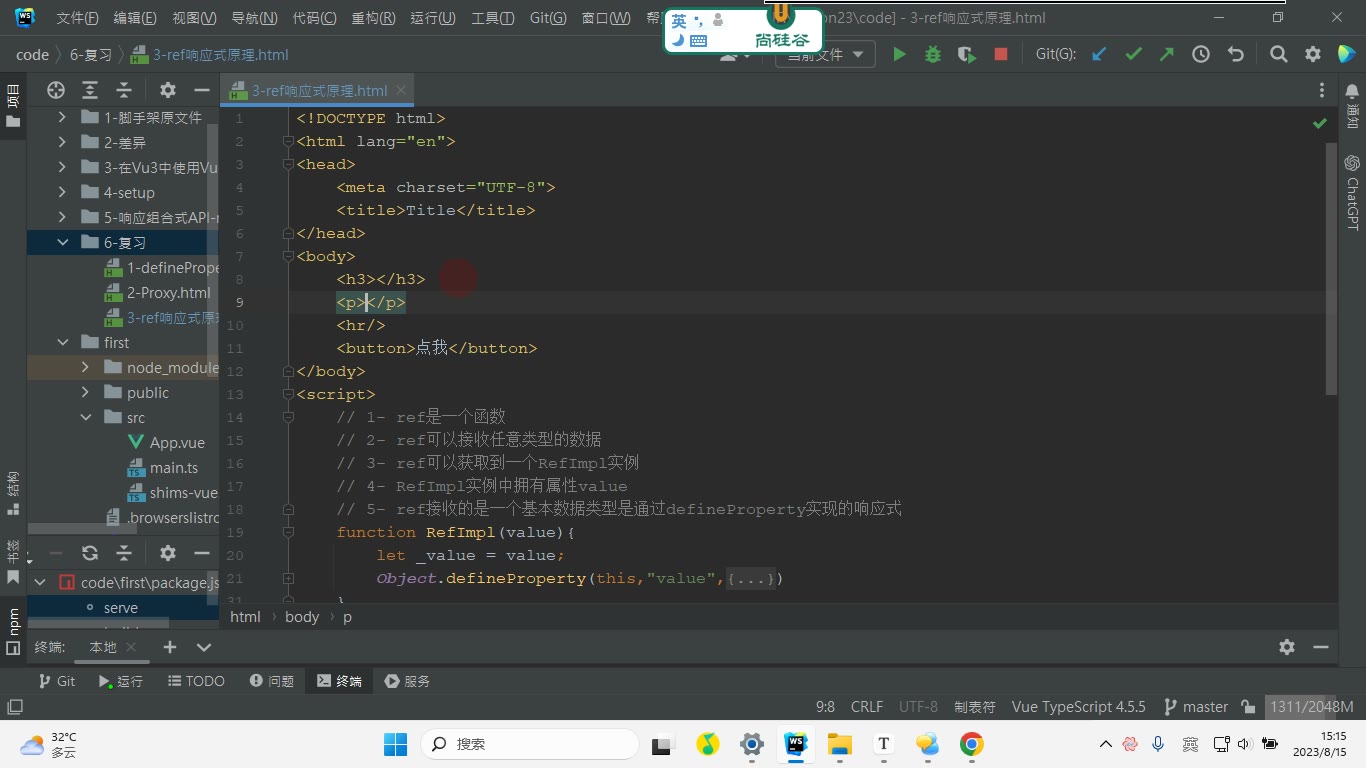Stop the running process red square
The height and width of the screenshot is (768, 1366).
[x=1000, y=55]
